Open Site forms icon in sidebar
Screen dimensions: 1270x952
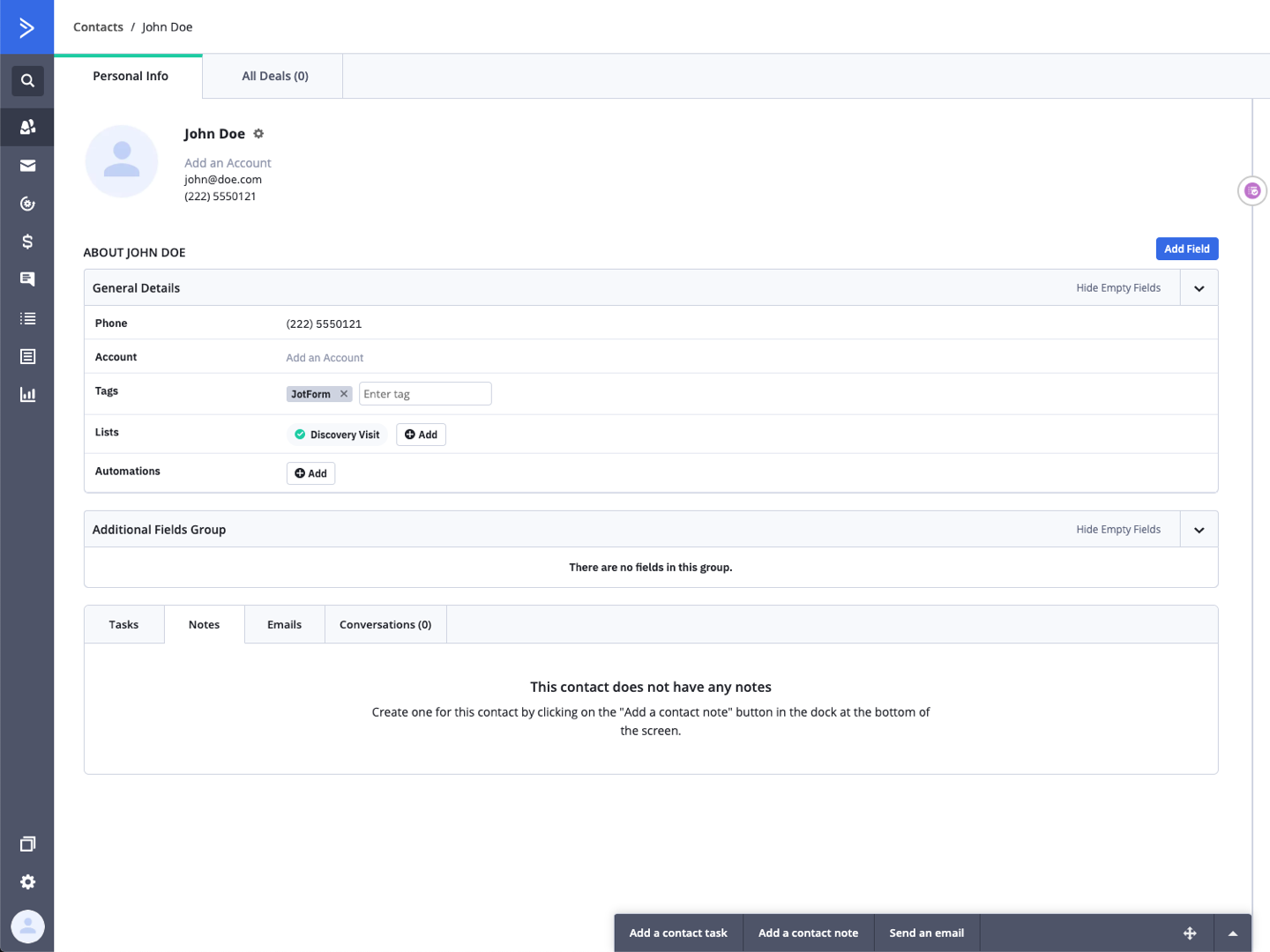pos(27,356)
